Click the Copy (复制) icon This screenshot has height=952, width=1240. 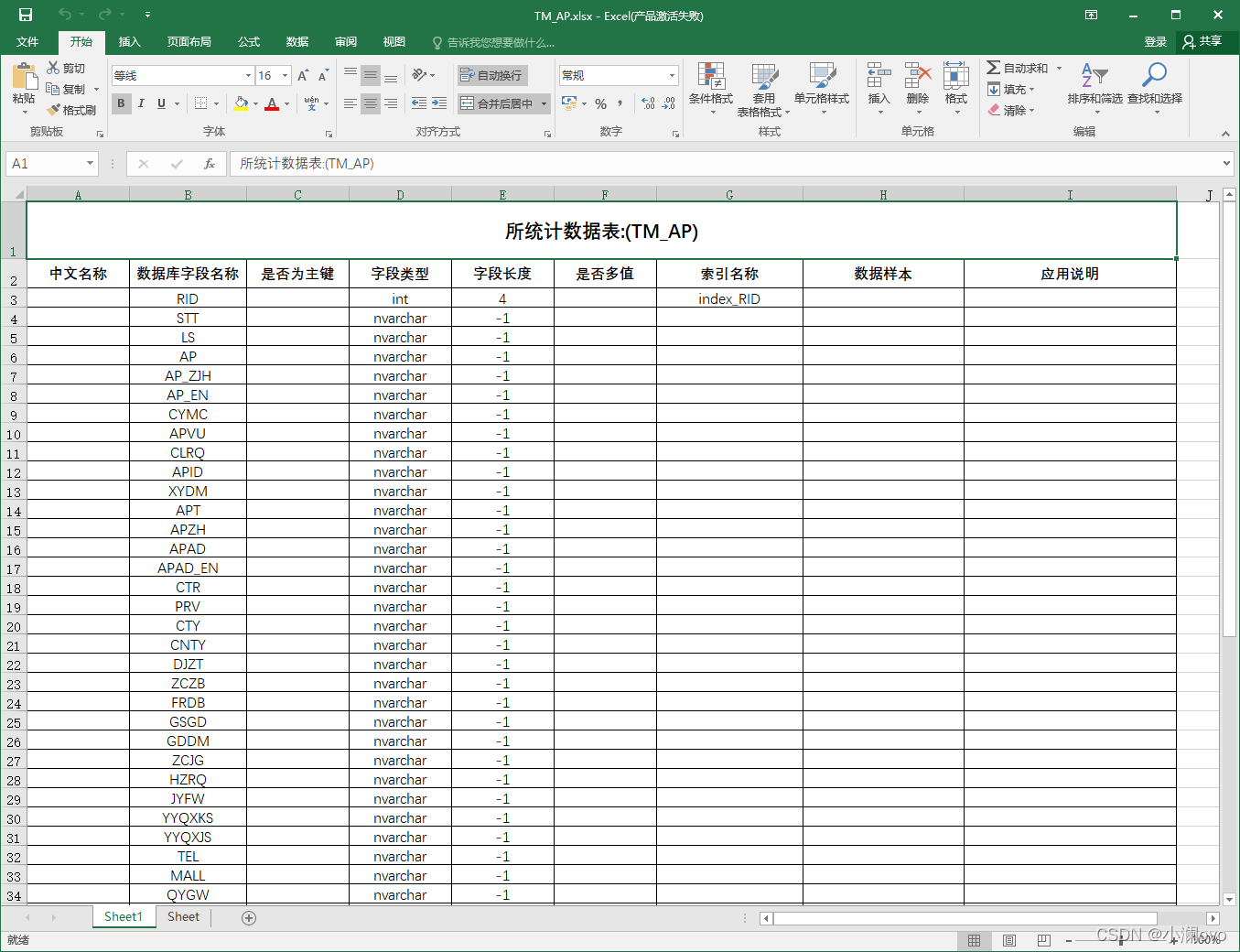point(53,89)
